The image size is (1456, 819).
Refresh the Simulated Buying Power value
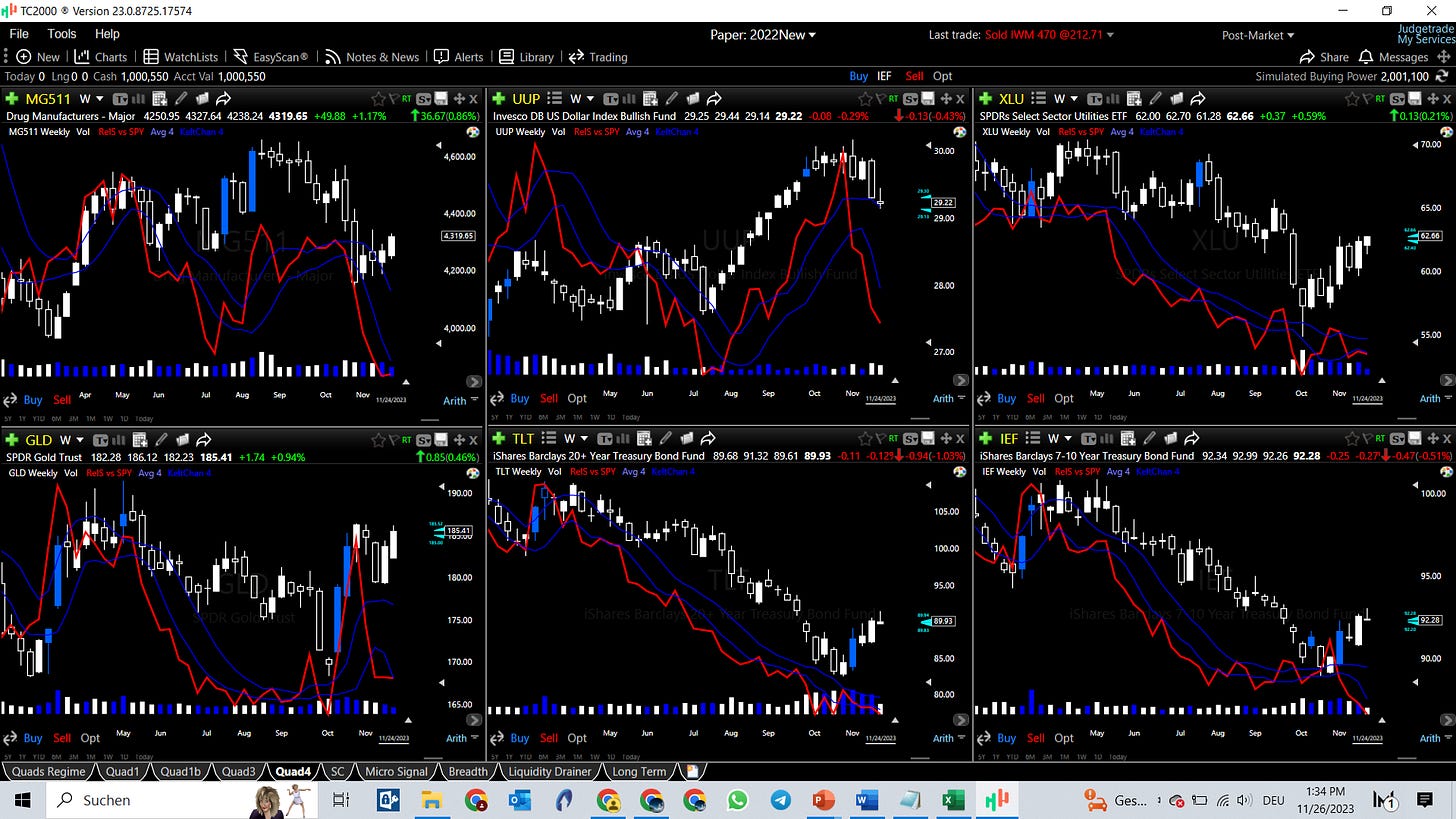point(1444,76)
